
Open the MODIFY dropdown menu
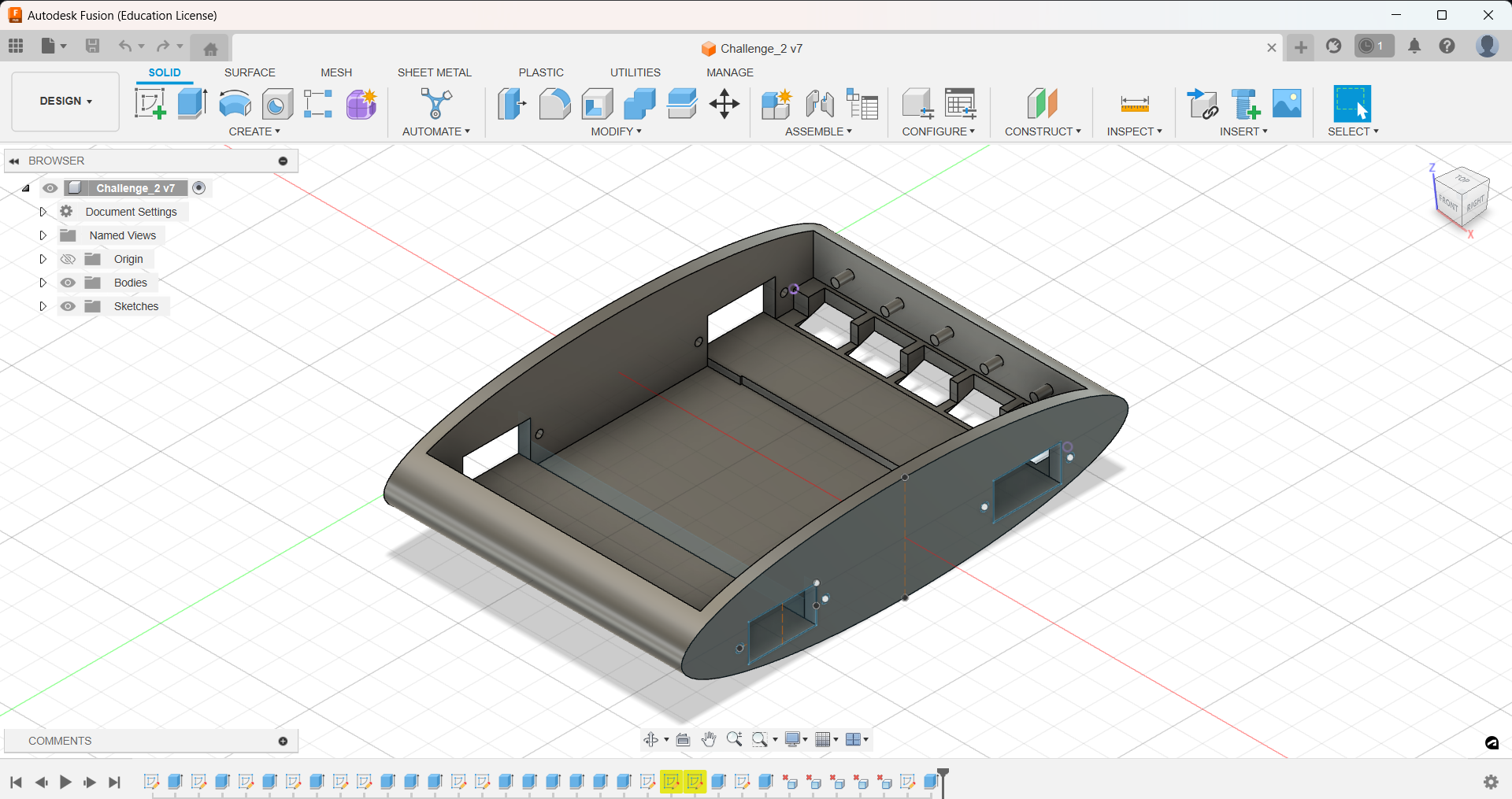coord(617,131)
